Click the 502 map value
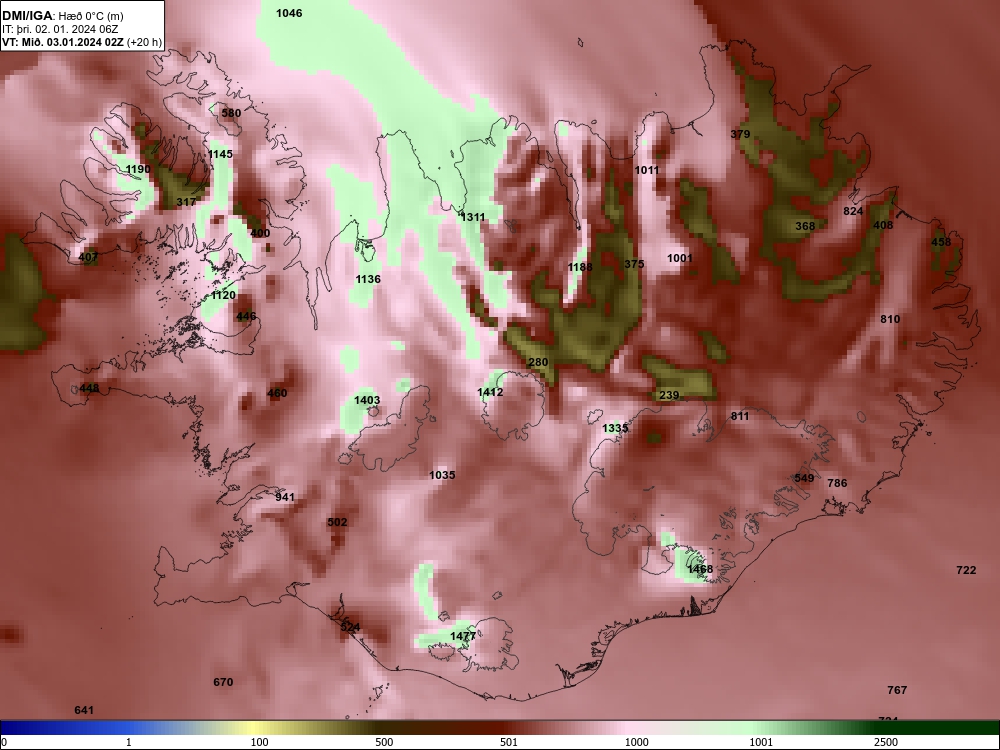 click(337, 522)
